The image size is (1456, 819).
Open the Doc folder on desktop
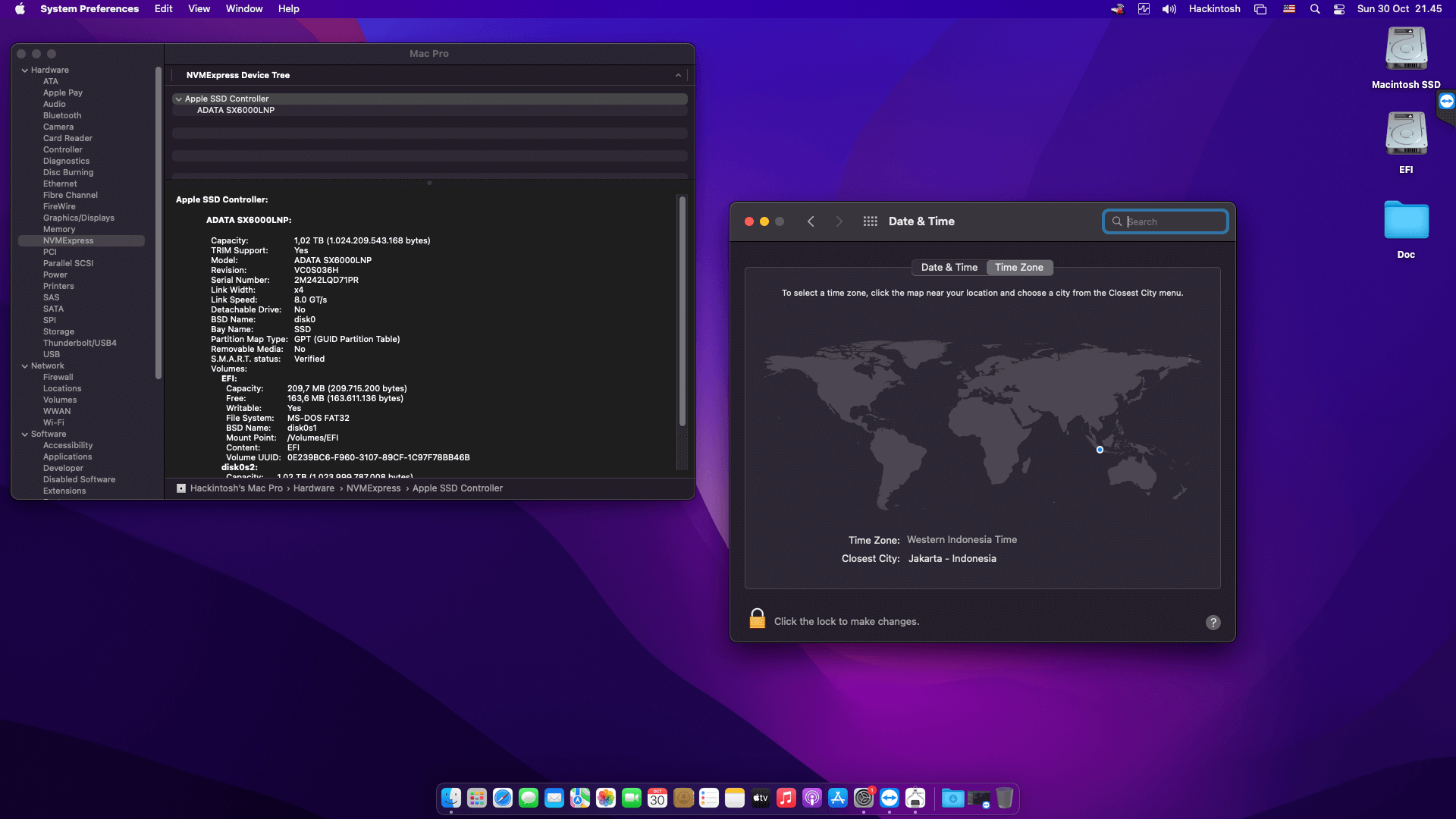(1406, 221)
